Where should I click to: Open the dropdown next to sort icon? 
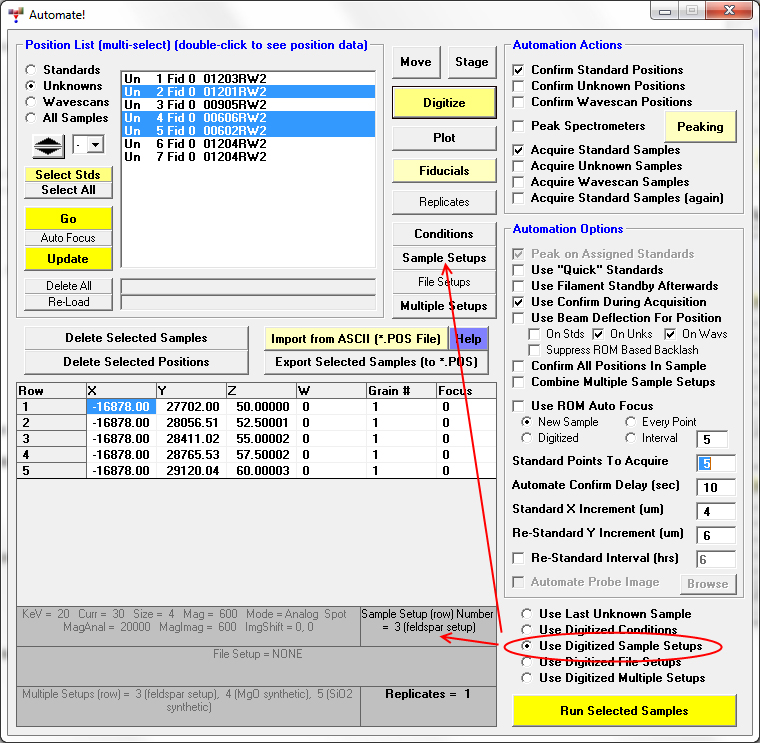95,146
